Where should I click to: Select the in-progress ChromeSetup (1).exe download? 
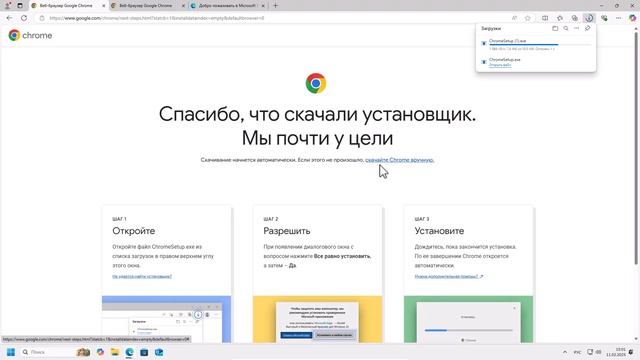[536, 44]
